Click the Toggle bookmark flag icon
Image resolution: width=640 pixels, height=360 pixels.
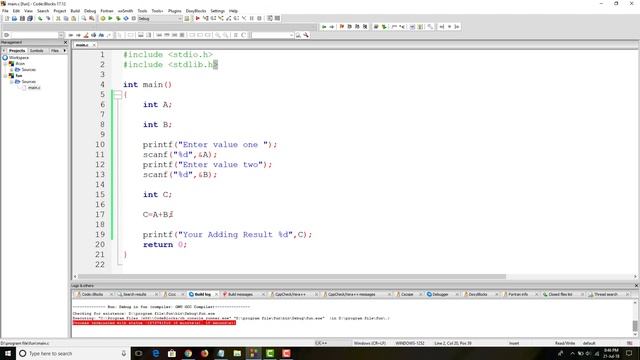point(342,27)
